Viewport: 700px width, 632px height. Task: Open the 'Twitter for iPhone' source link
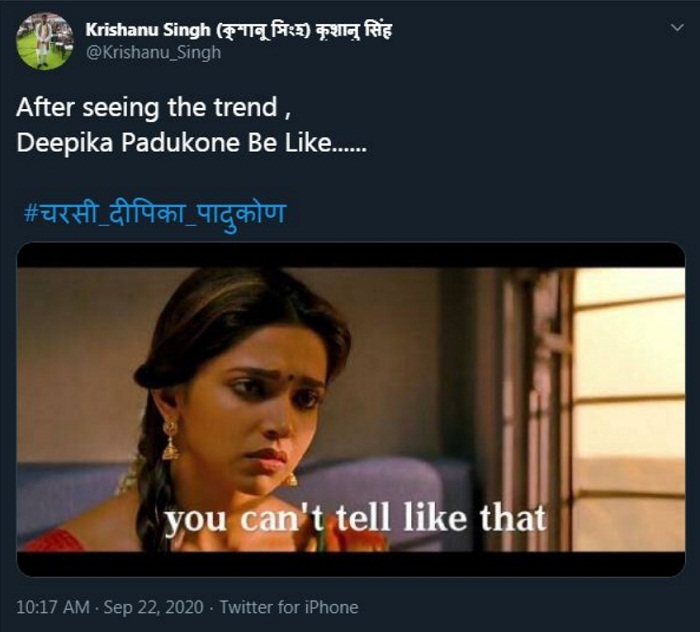click(288, 607)
